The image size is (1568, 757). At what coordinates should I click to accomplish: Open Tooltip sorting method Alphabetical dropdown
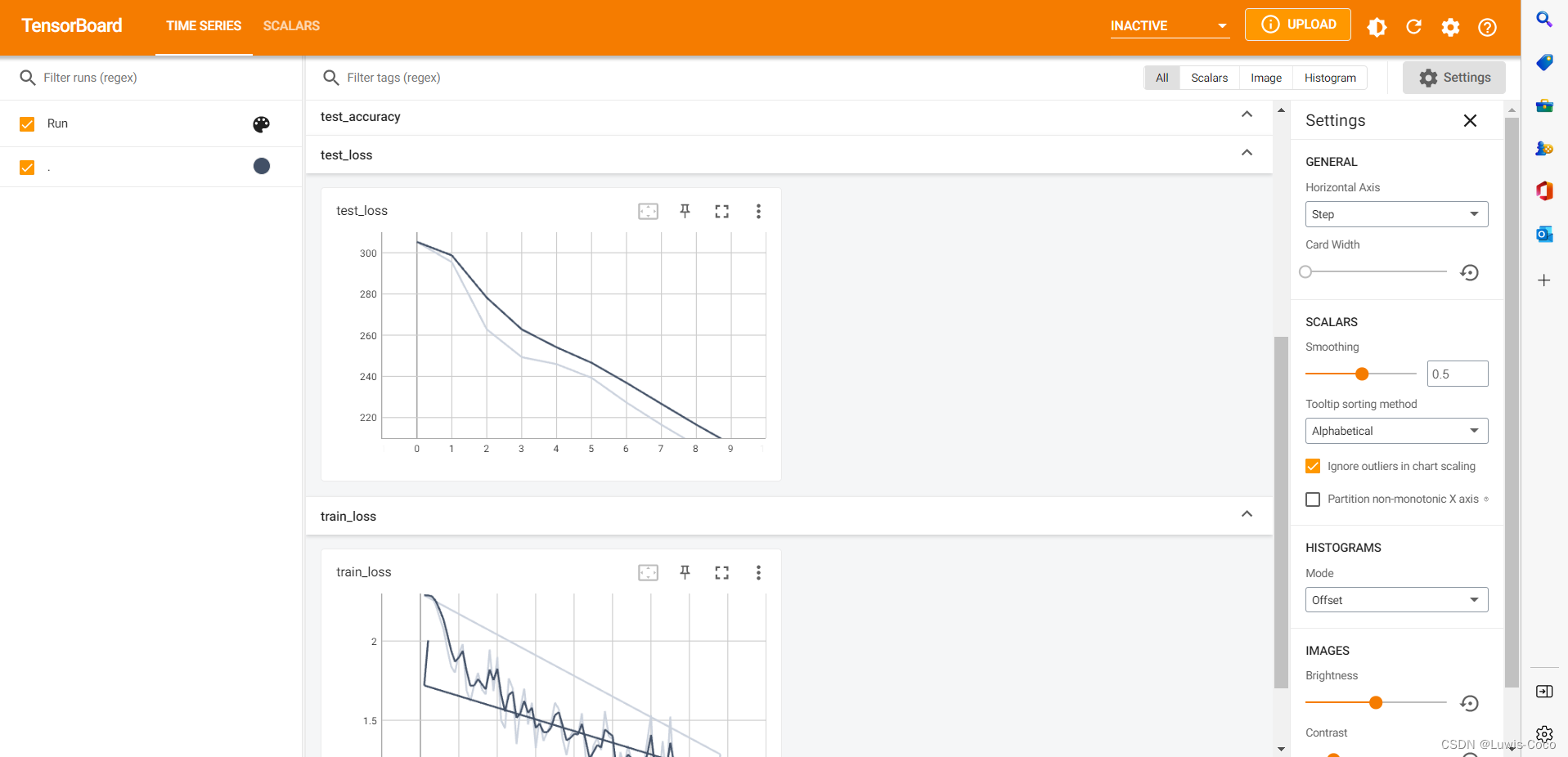click(x=1396, y=431)
